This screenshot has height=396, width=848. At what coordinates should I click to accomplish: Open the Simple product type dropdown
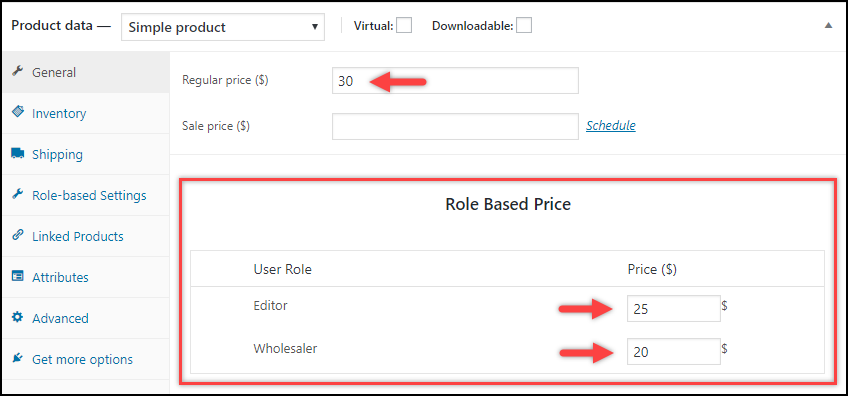point(223,27)
